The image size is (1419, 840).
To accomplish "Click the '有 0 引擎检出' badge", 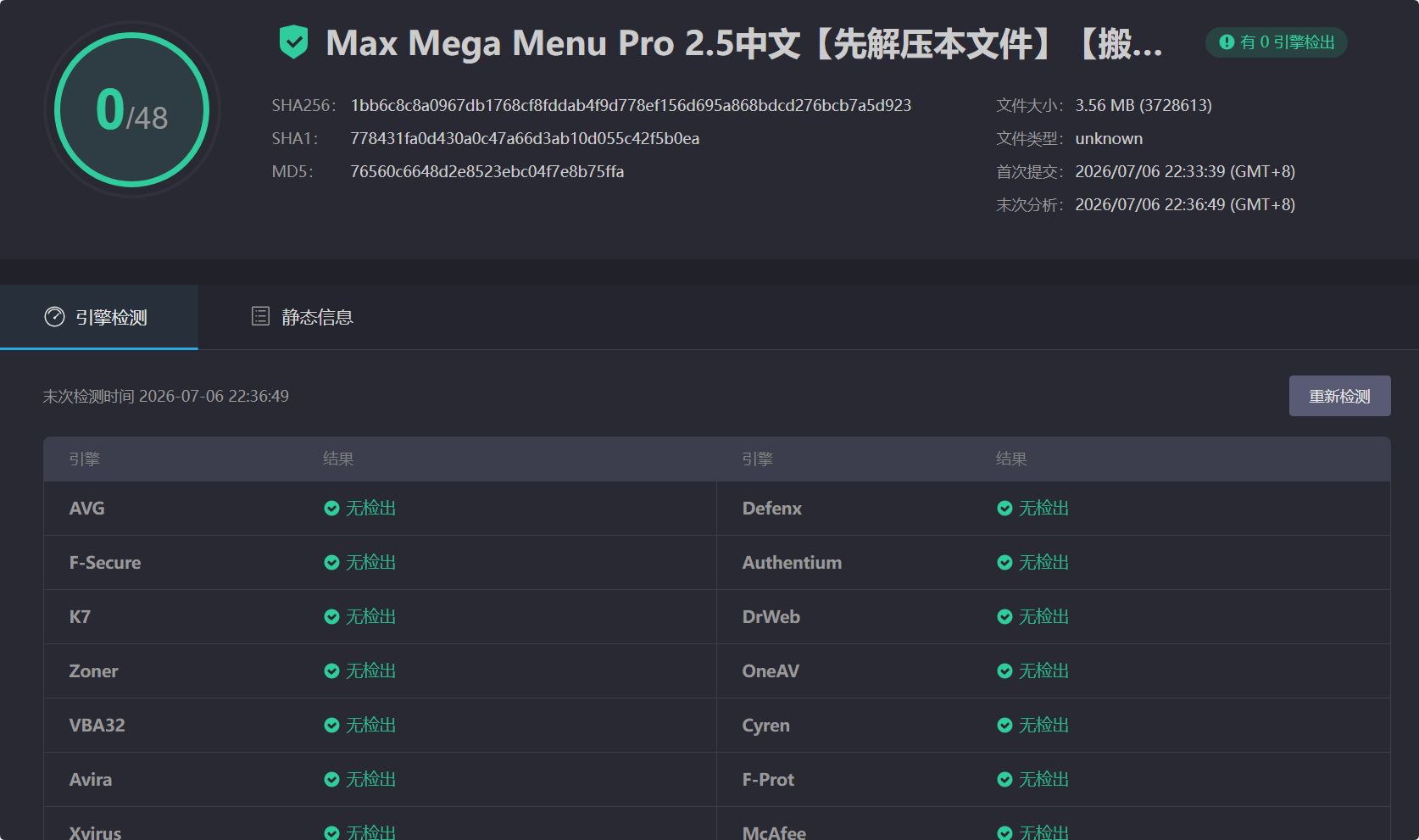I will (1277, 42).
